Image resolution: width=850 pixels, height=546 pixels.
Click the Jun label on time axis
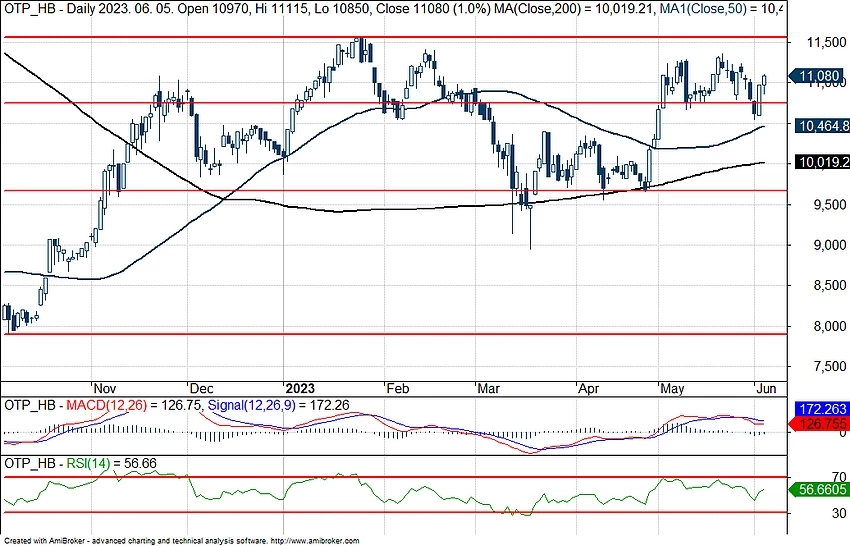pos(767,389)
